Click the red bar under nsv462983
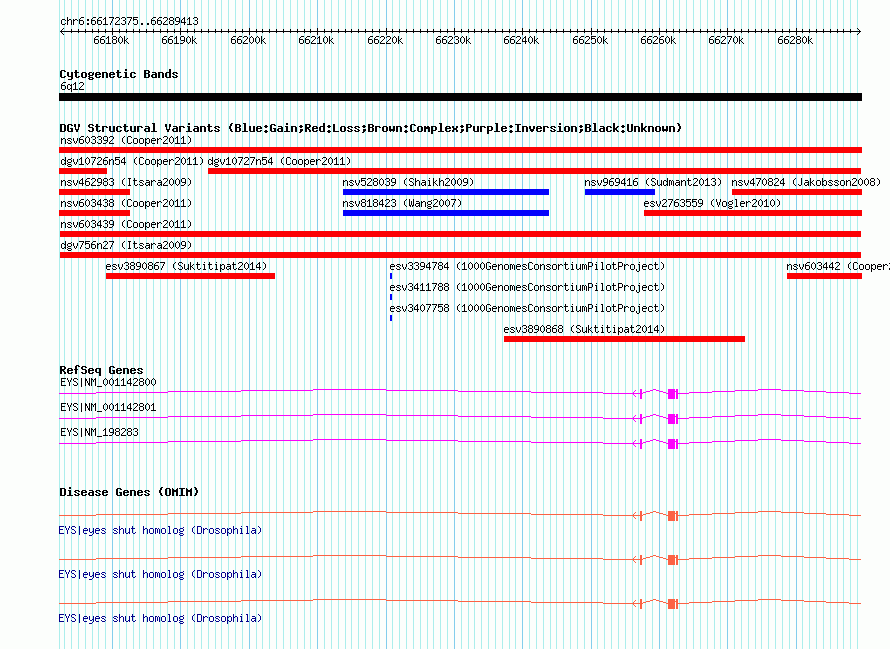Image resolution: width=890 pixels, height=649 pixels. coord(94,192)
